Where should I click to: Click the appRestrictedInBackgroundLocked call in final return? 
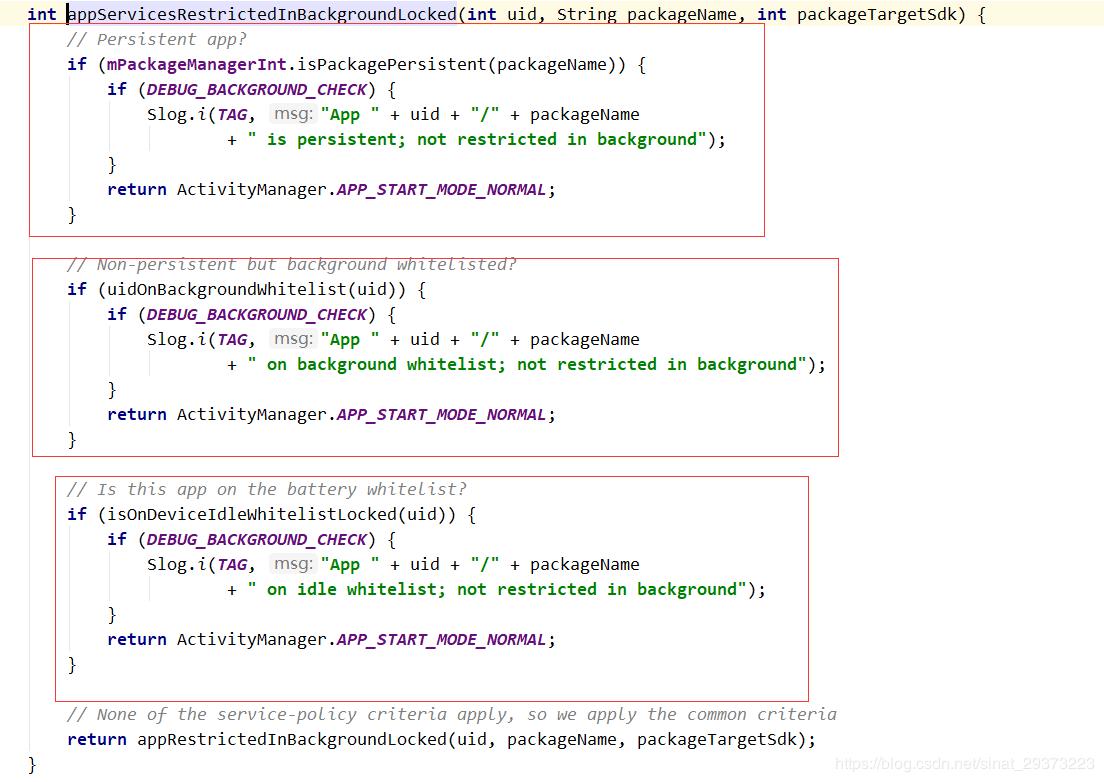pos(291,739)
